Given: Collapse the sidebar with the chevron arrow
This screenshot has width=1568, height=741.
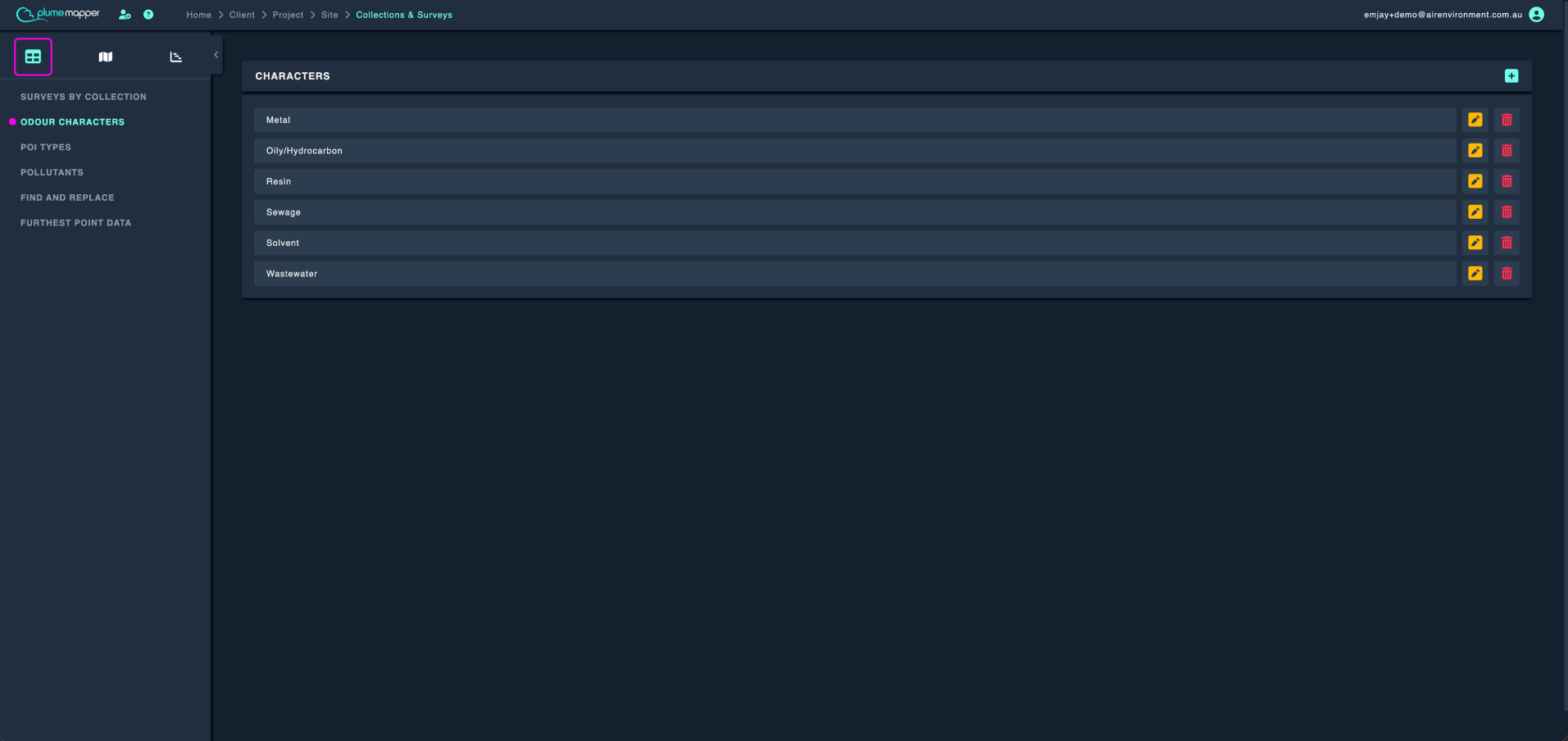Looking at the screenshot, I should click(x=216, y=55).
